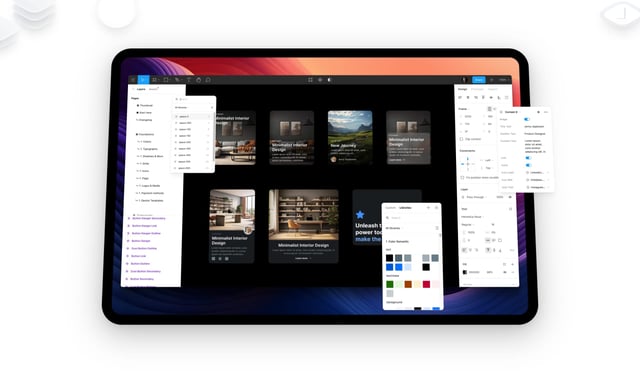Toggle the third switch in component popup
640x371 pixels.
click(x=528, y=165)
